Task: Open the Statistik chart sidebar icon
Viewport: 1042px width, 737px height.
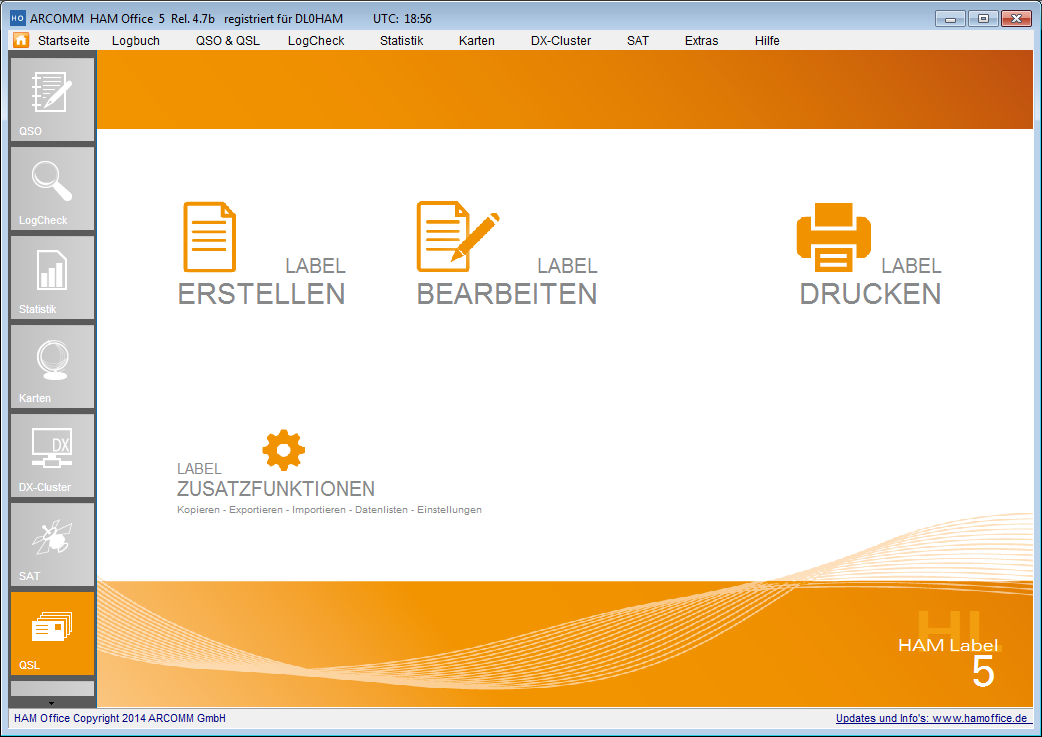Action: (x=52, y=277)
